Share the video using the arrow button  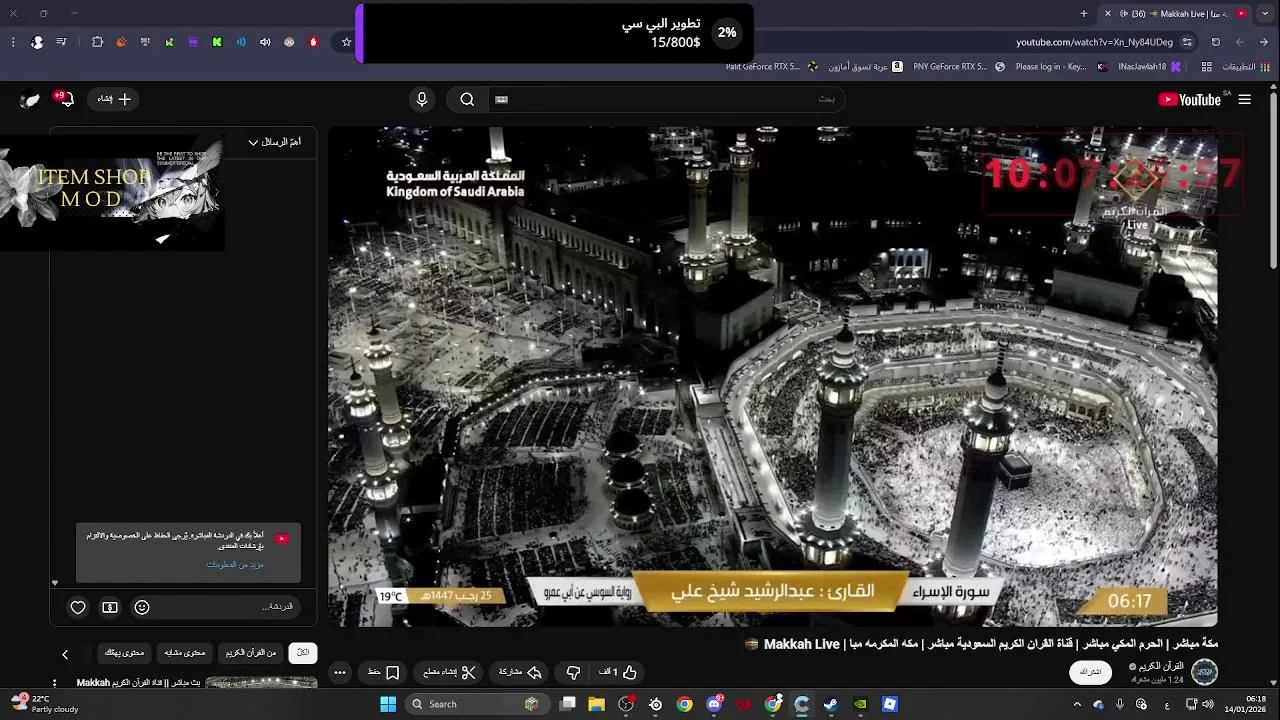tap(521, 672)
